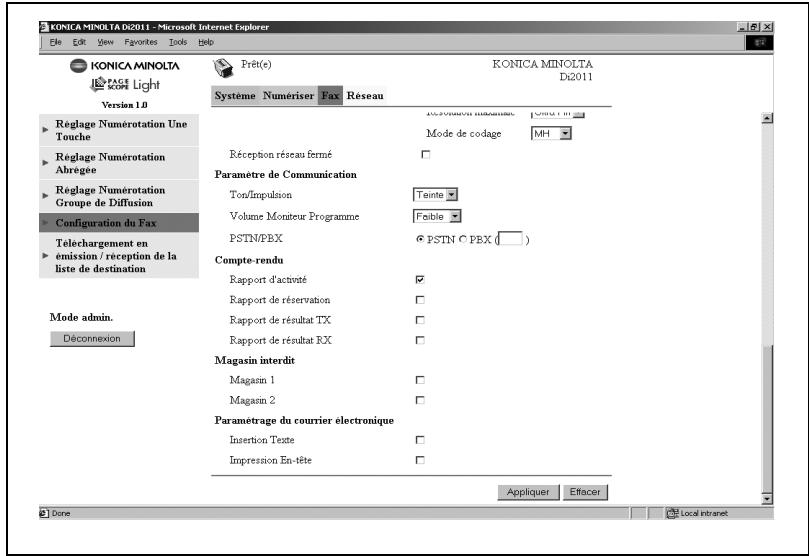Open the Ton/Impulsion dropdown
This screenshot has width=809, height=556.
pos(435,194)
